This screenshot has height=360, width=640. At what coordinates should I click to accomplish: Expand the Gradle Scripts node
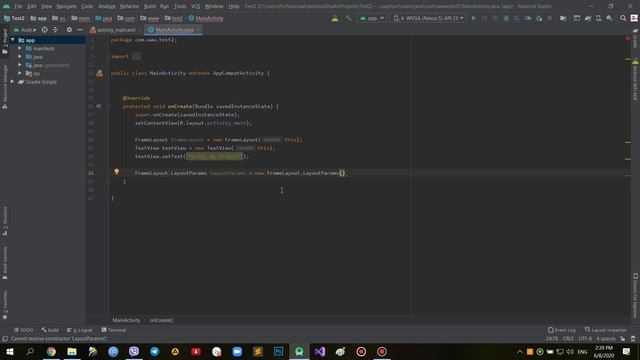tap(13, 82)
